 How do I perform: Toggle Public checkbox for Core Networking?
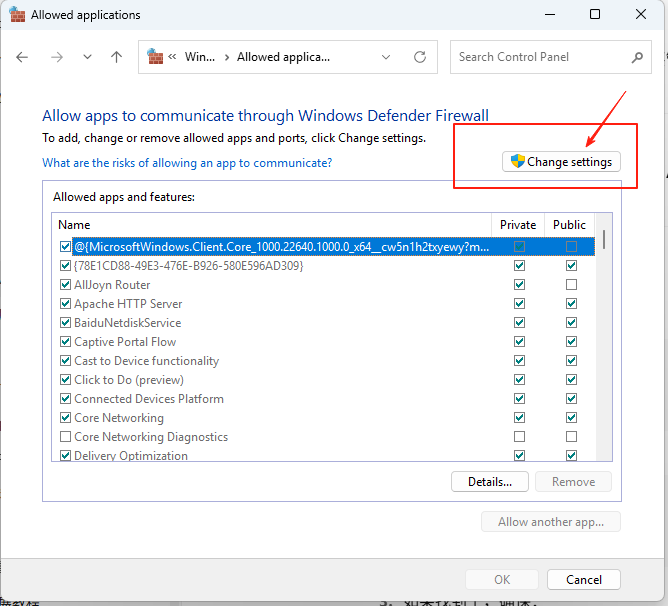click(x=571, y=418)
